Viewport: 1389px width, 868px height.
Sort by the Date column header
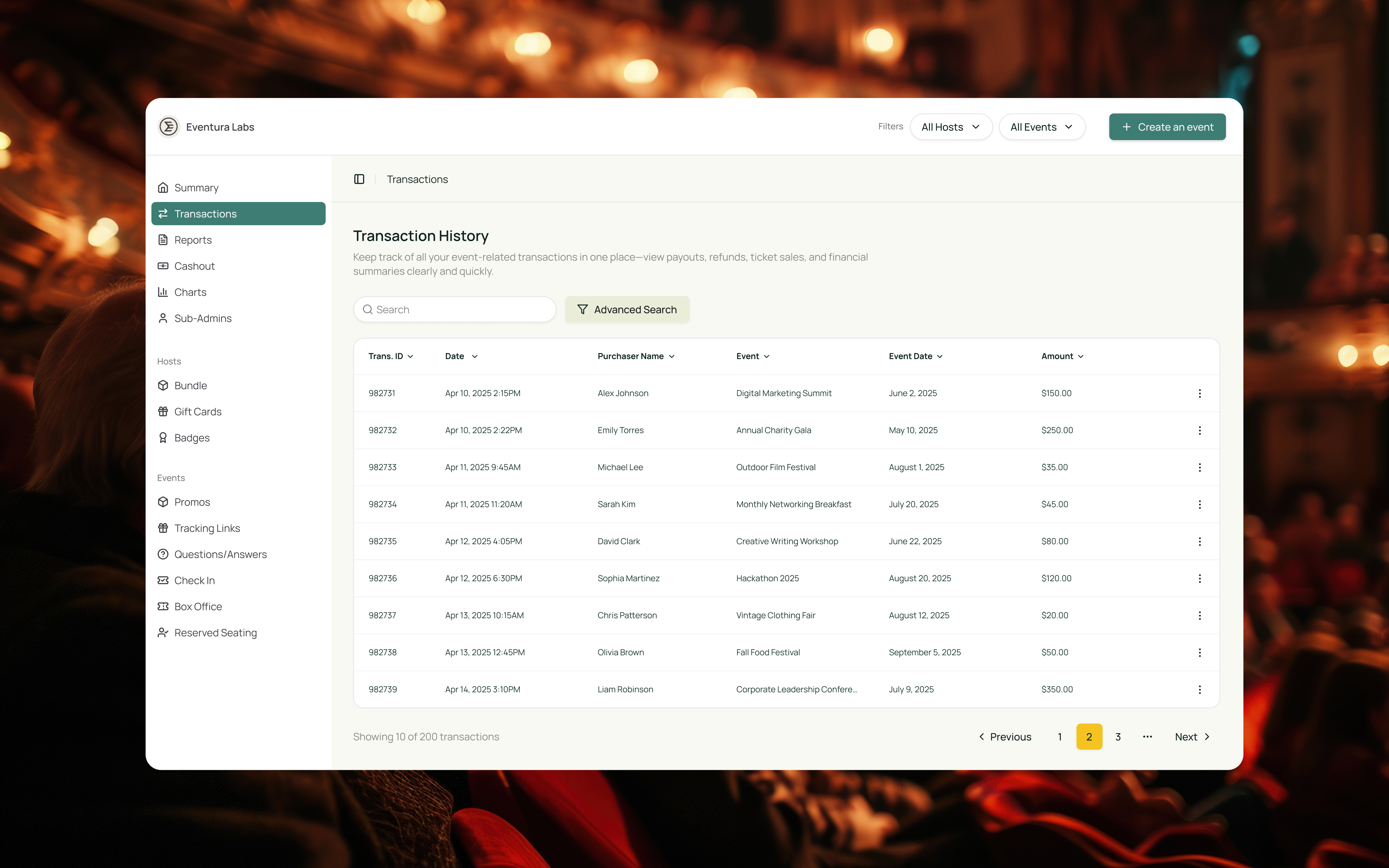[461, 356]
